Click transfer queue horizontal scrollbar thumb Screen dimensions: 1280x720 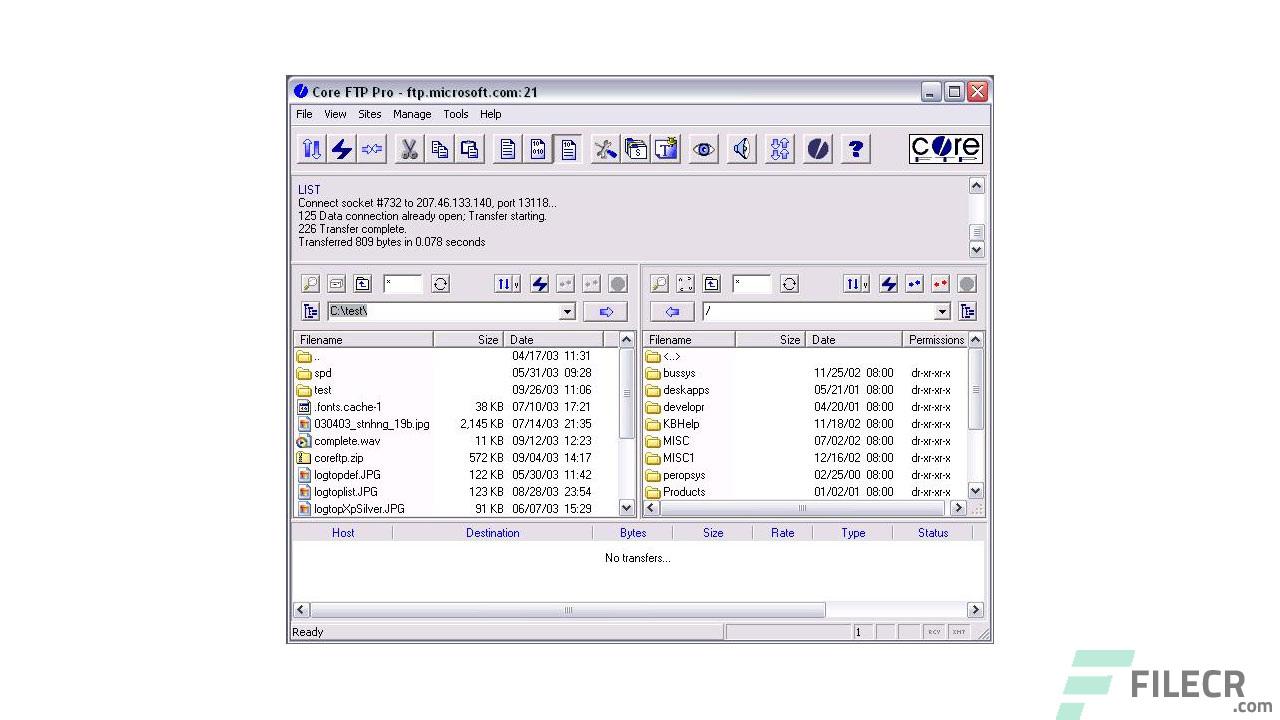[x=568, y=610]
